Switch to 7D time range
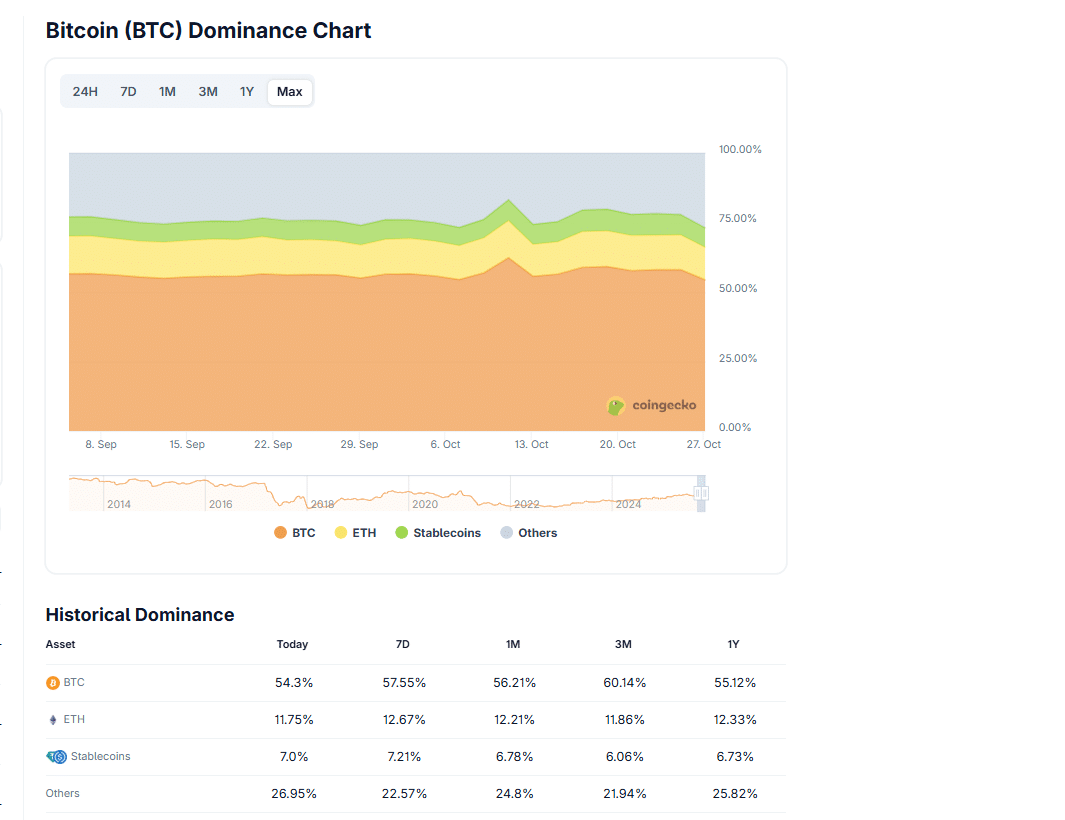The image size is (1065, 820). 128,92
